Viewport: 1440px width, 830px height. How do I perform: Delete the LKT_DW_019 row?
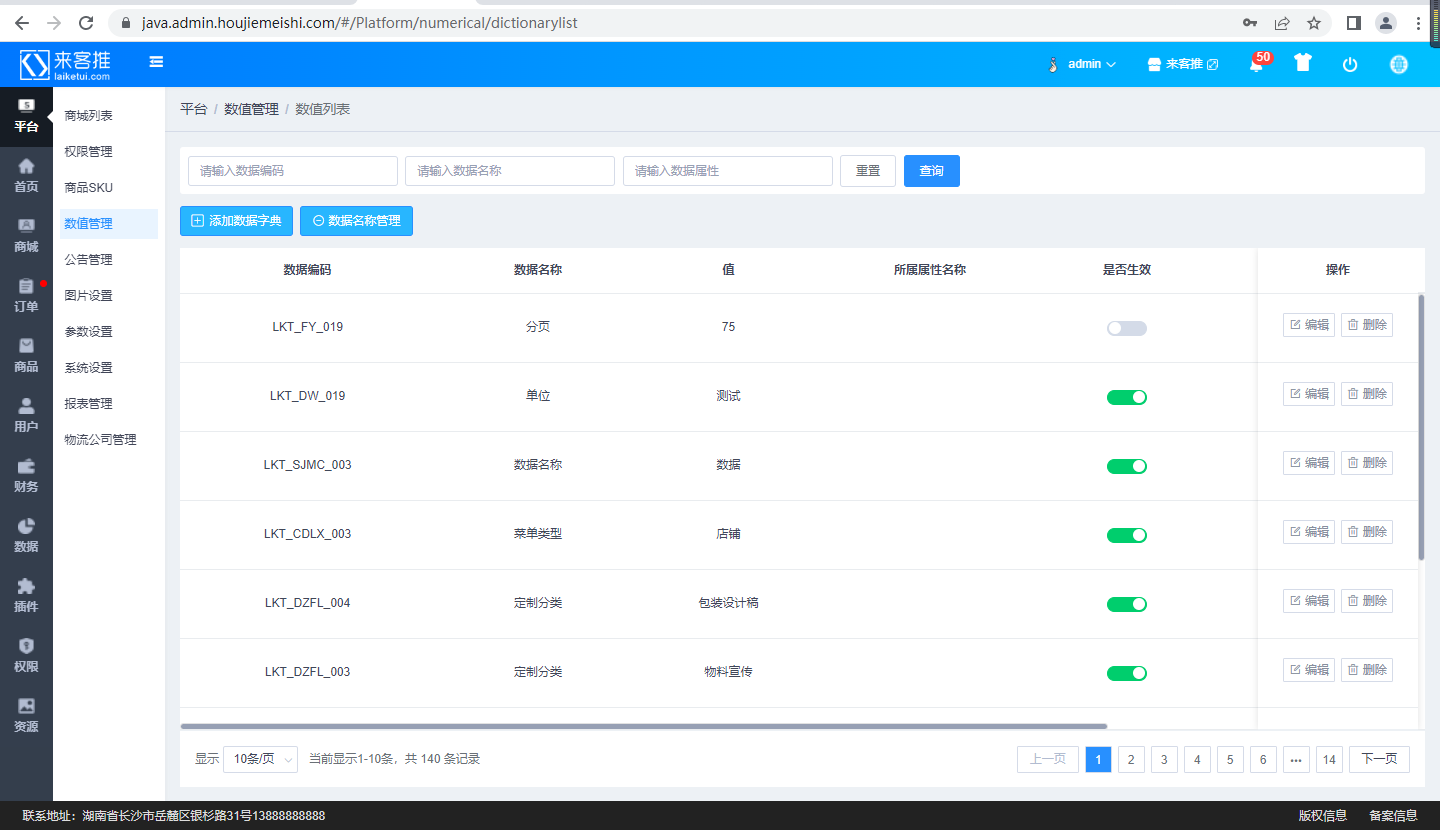[x=1367, y=394]
